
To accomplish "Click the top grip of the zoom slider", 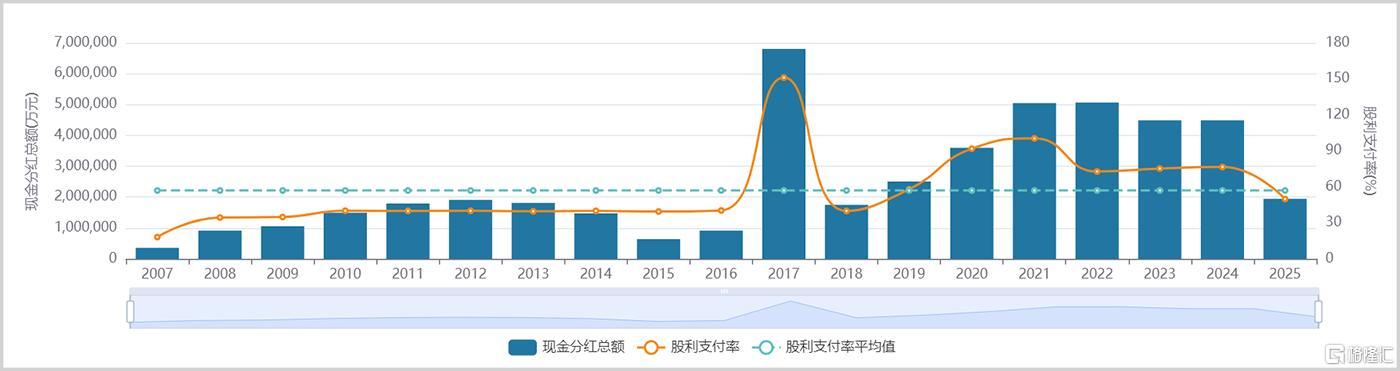I will (x=724, y=291).
